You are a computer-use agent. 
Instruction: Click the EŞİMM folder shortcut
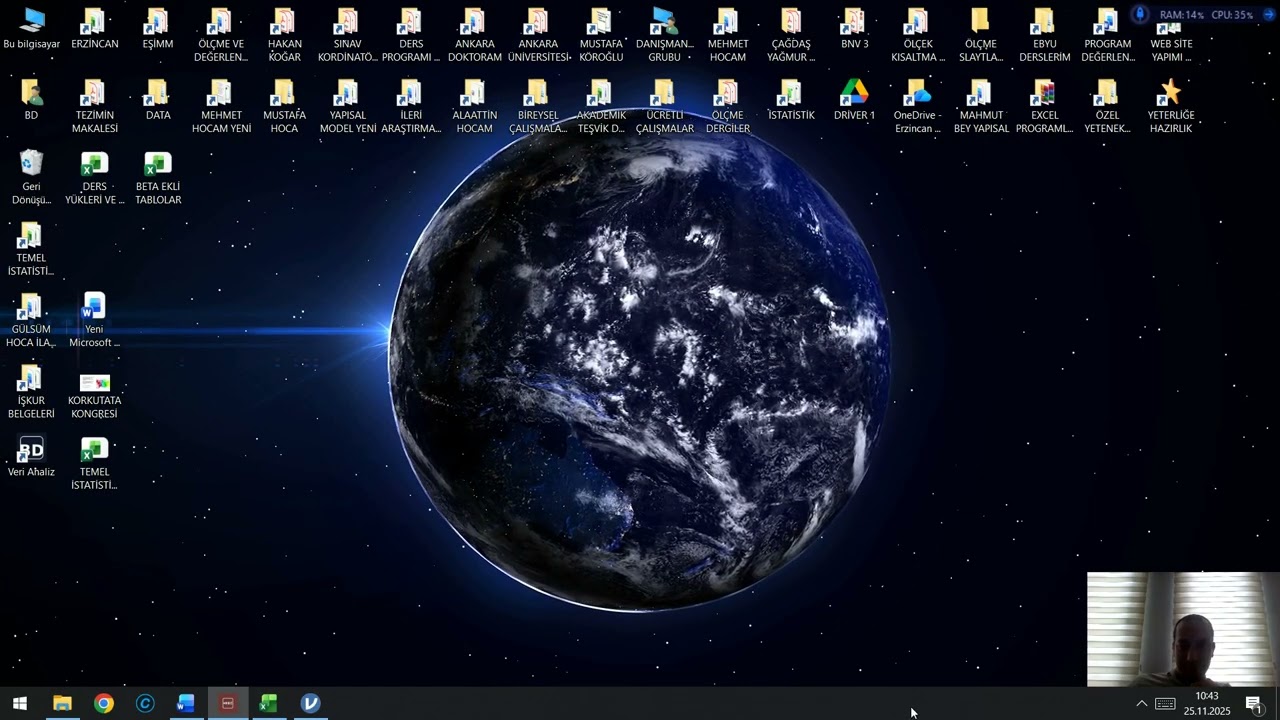[x=158, y=29]
